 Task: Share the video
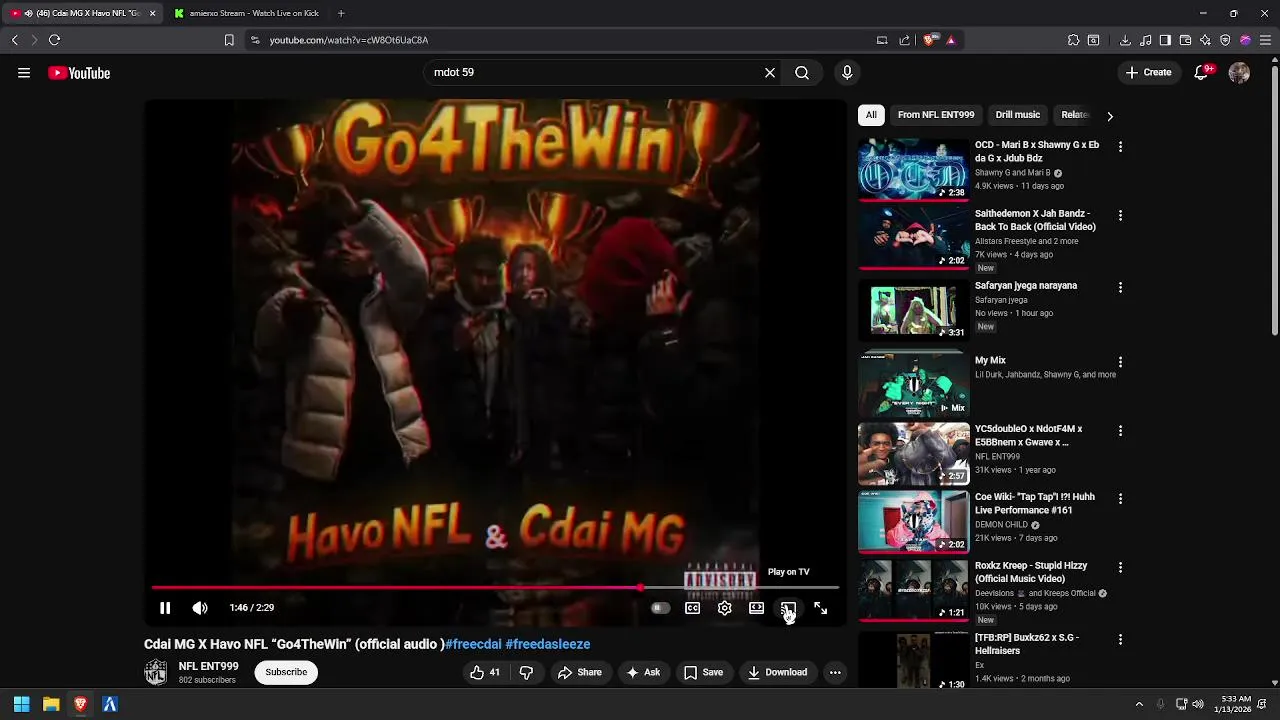pyautogui.click(x=580, y=673)
